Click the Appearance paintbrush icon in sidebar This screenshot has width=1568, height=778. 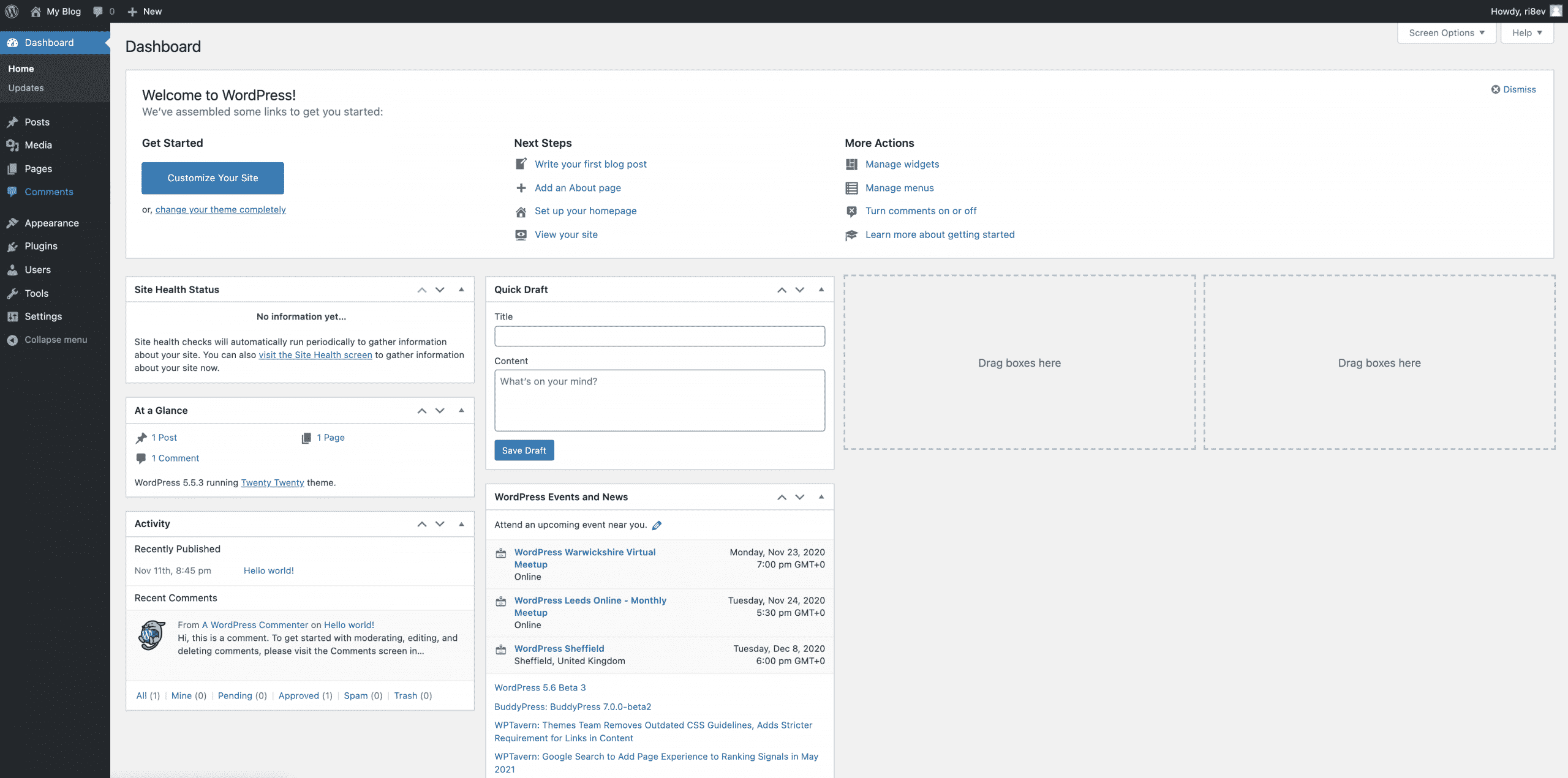click(x=12, y=223)
